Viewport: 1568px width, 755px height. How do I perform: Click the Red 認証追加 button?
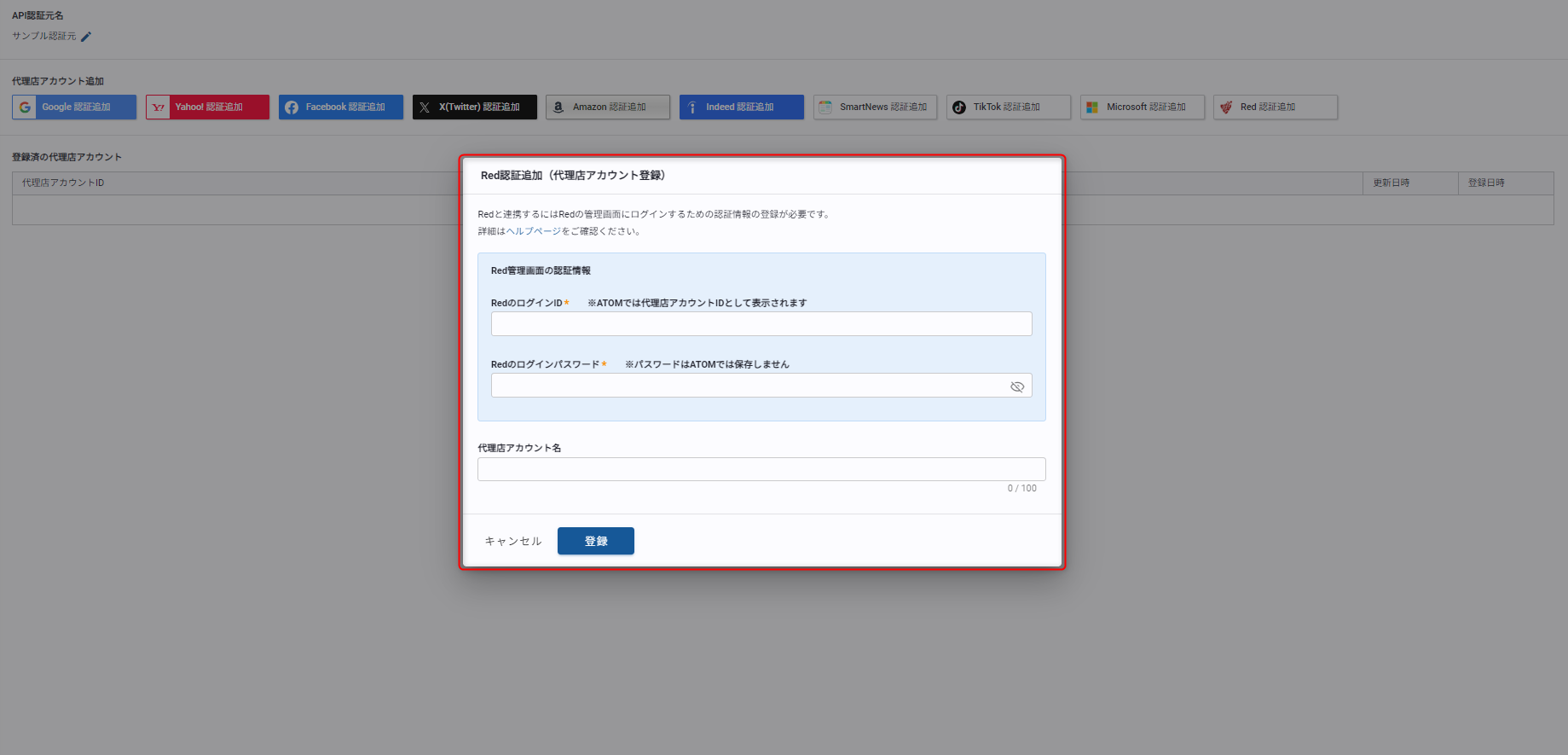[1275, 107]
